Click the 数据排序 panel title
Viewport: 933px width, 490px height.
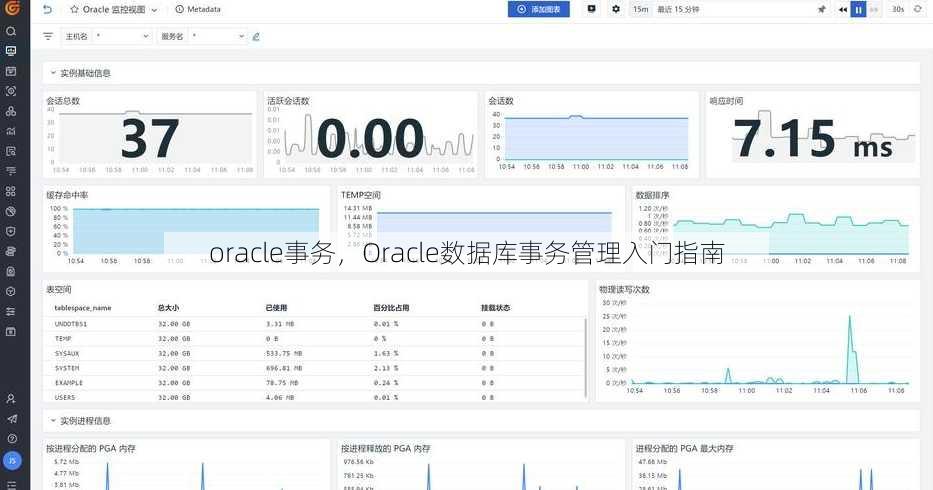(652, 195)
